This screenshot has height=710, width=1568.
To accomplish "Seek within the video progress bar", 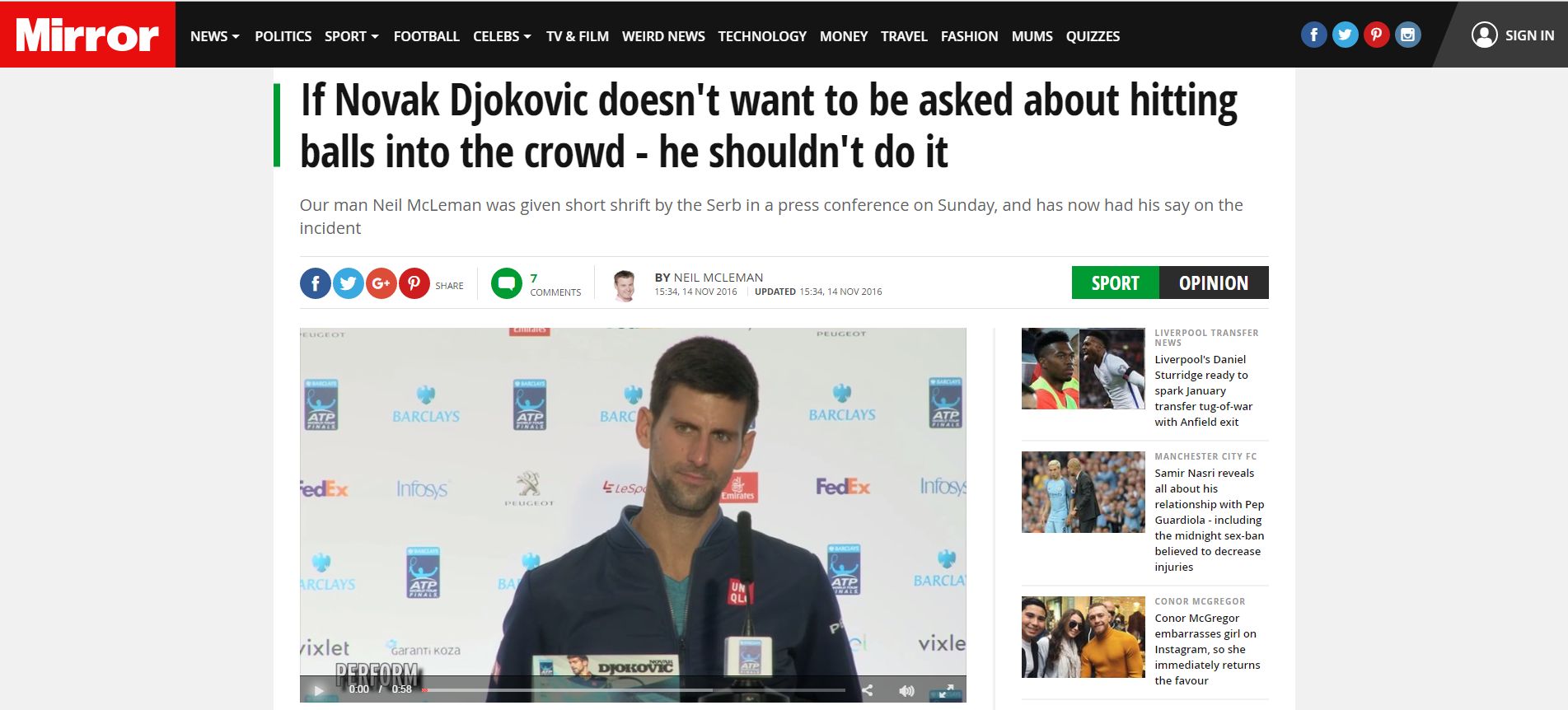I will [634, 690].
